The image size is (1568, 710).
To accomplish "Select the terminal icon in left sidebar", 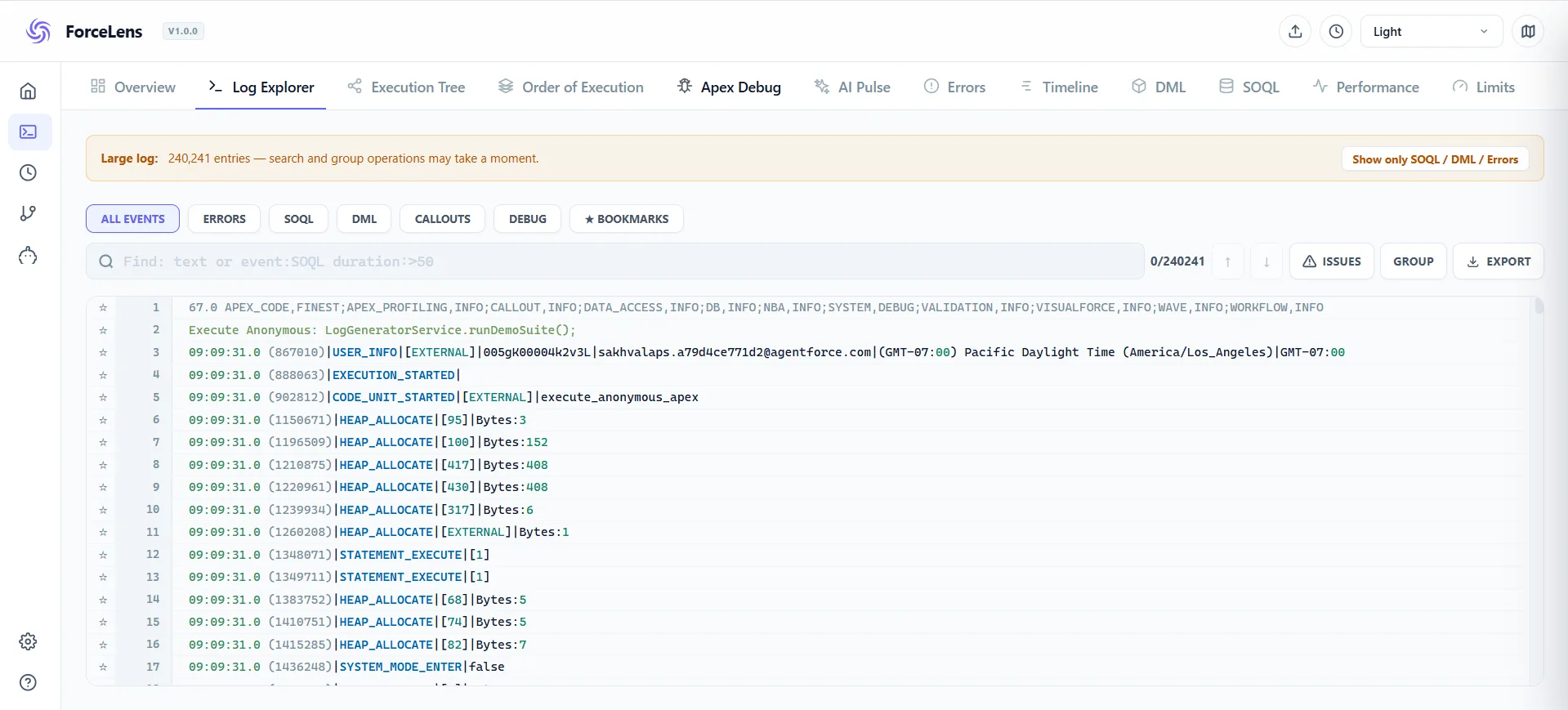I will (x=29, y=132).
